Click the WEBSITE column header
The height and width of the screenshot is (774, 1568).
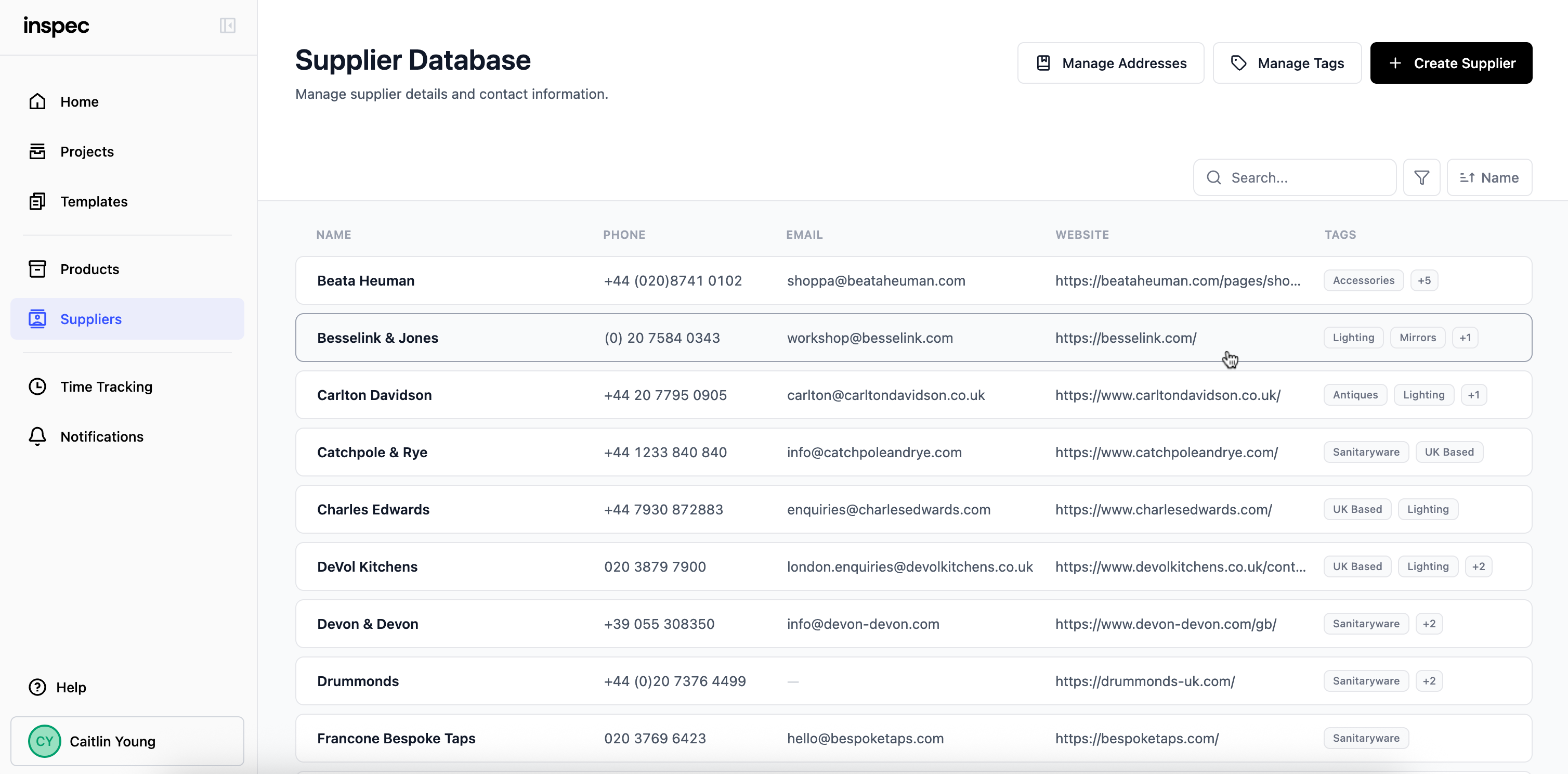tap(1082, 235)
